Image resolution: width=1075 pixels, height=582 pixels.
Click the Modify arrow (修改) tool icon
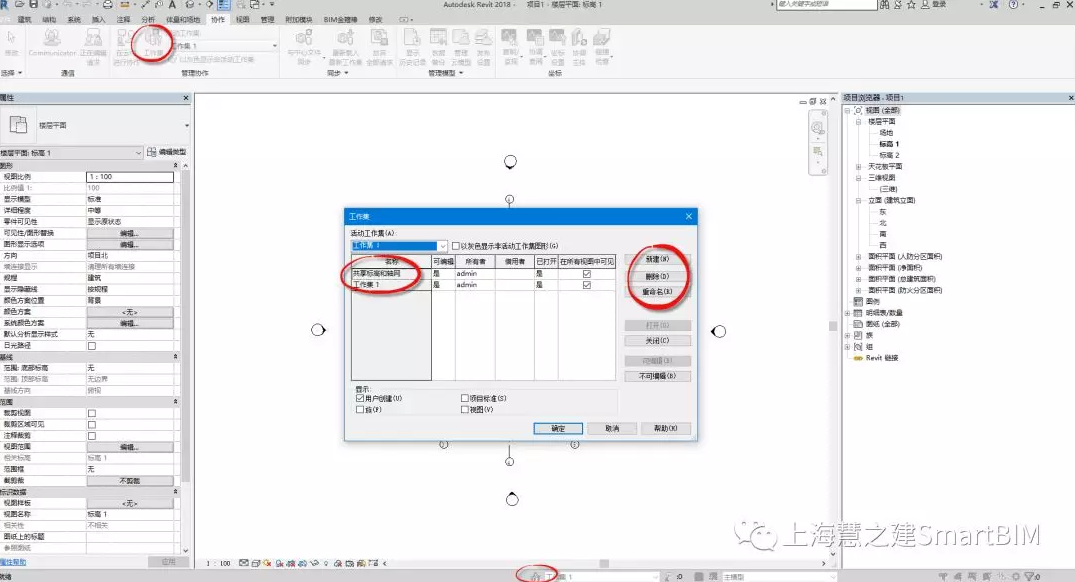pos(12,38)
